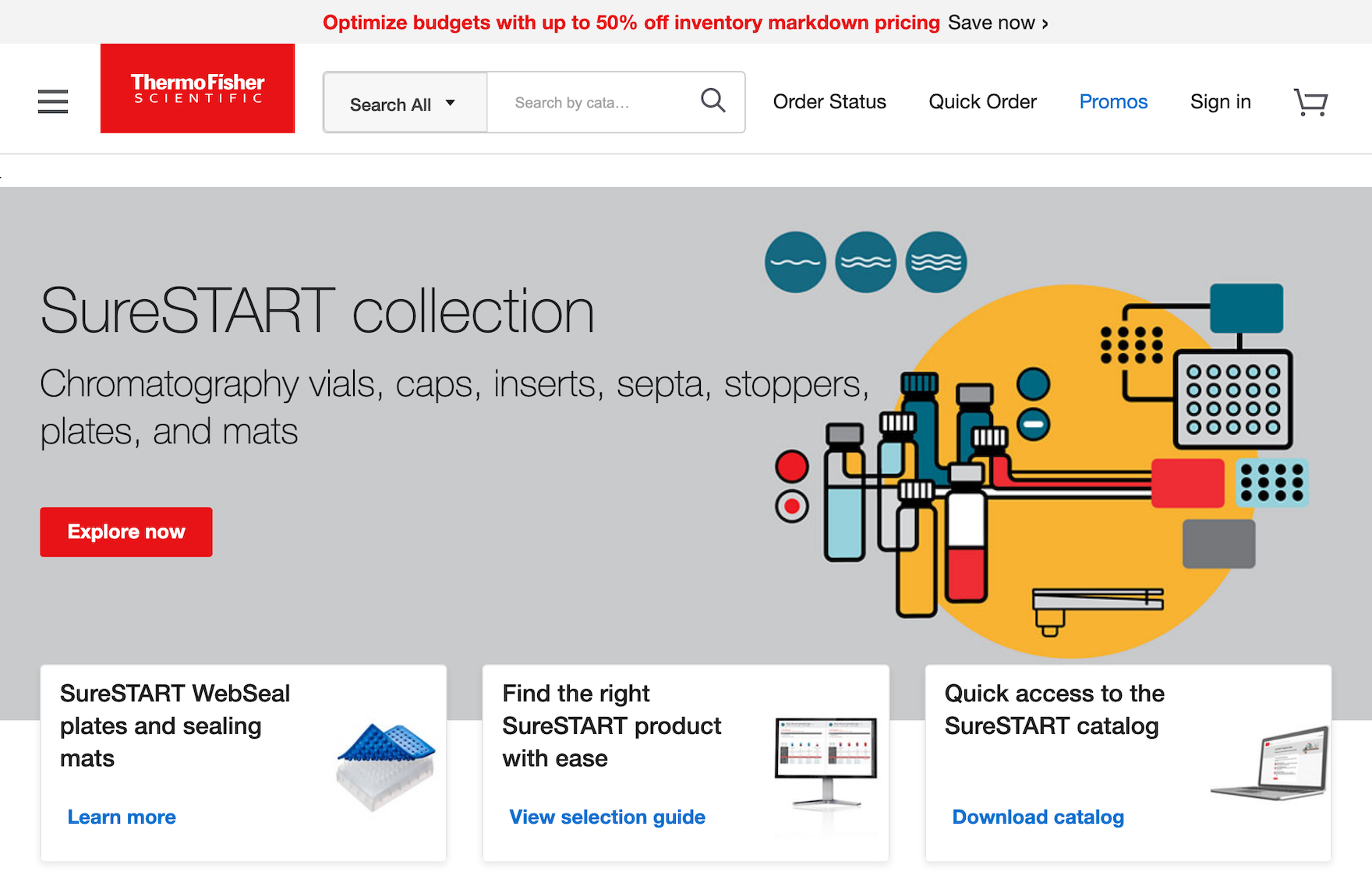Open the shopping cart icon
Image resolution: width=1372 pixels, height=893 pixels.
pos(1310,102)
